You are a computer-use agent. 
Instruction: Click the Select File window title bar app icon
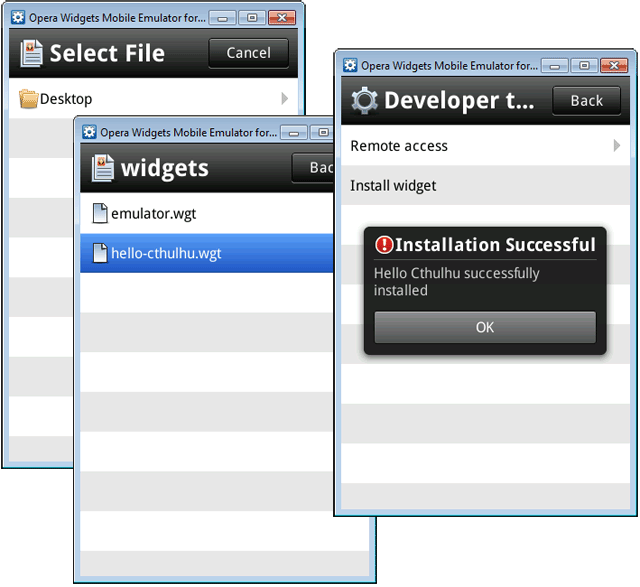18,18
